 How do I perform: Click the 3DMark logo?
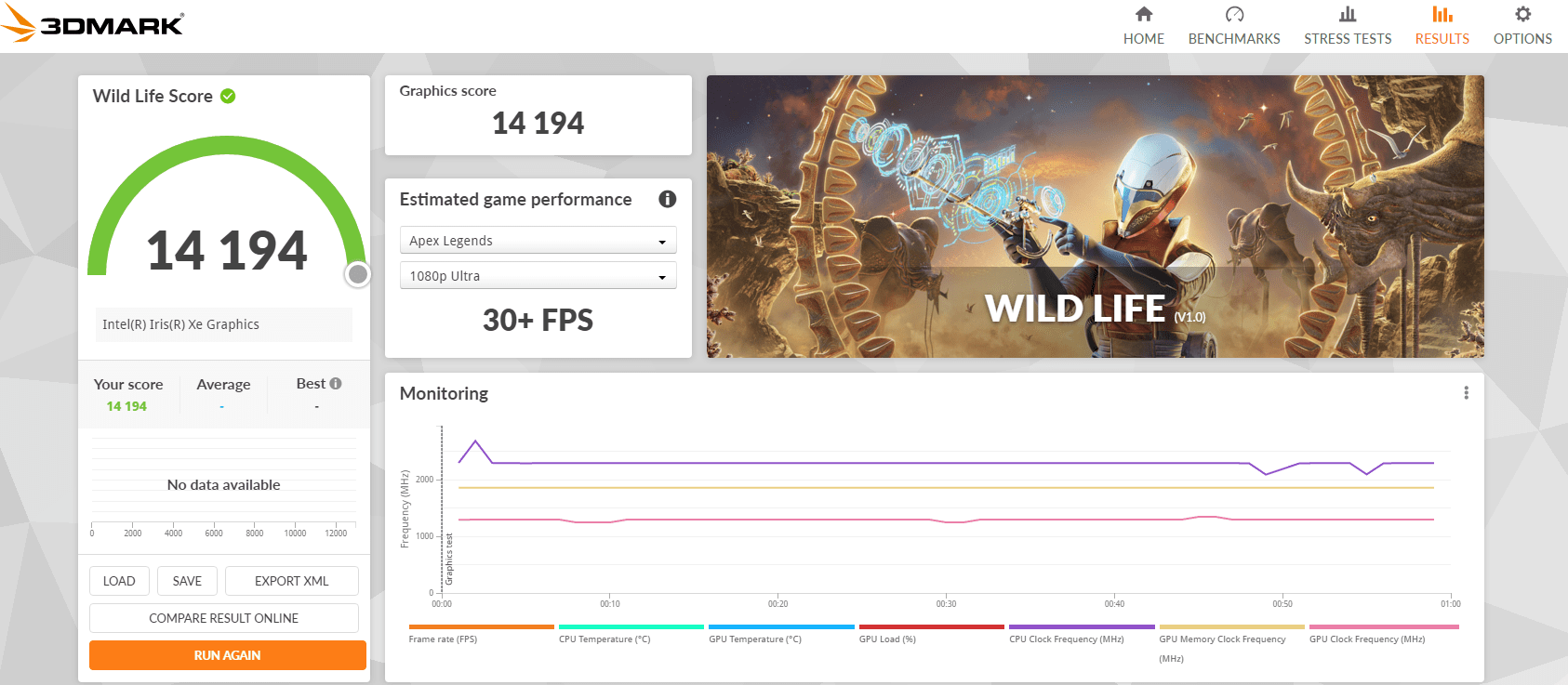[93, 24]
